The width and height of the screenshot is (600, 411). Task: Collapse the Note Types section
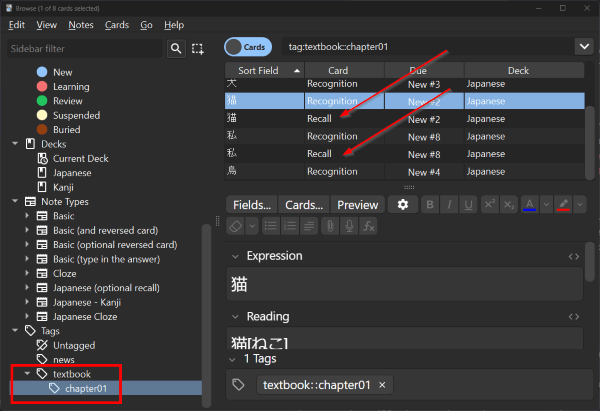click(x=15, y=201)
